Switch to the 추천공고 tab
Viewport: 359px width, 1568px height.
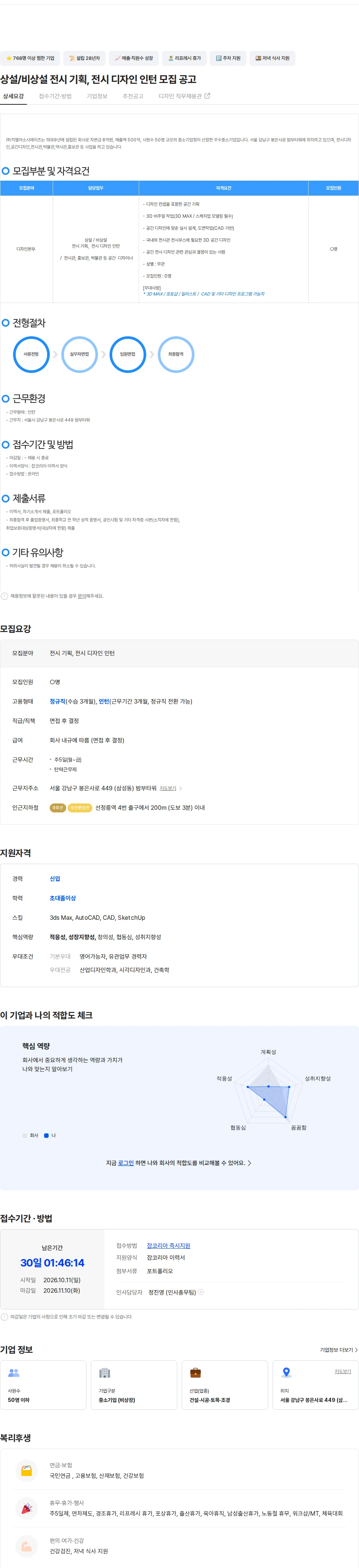(133, 96)
